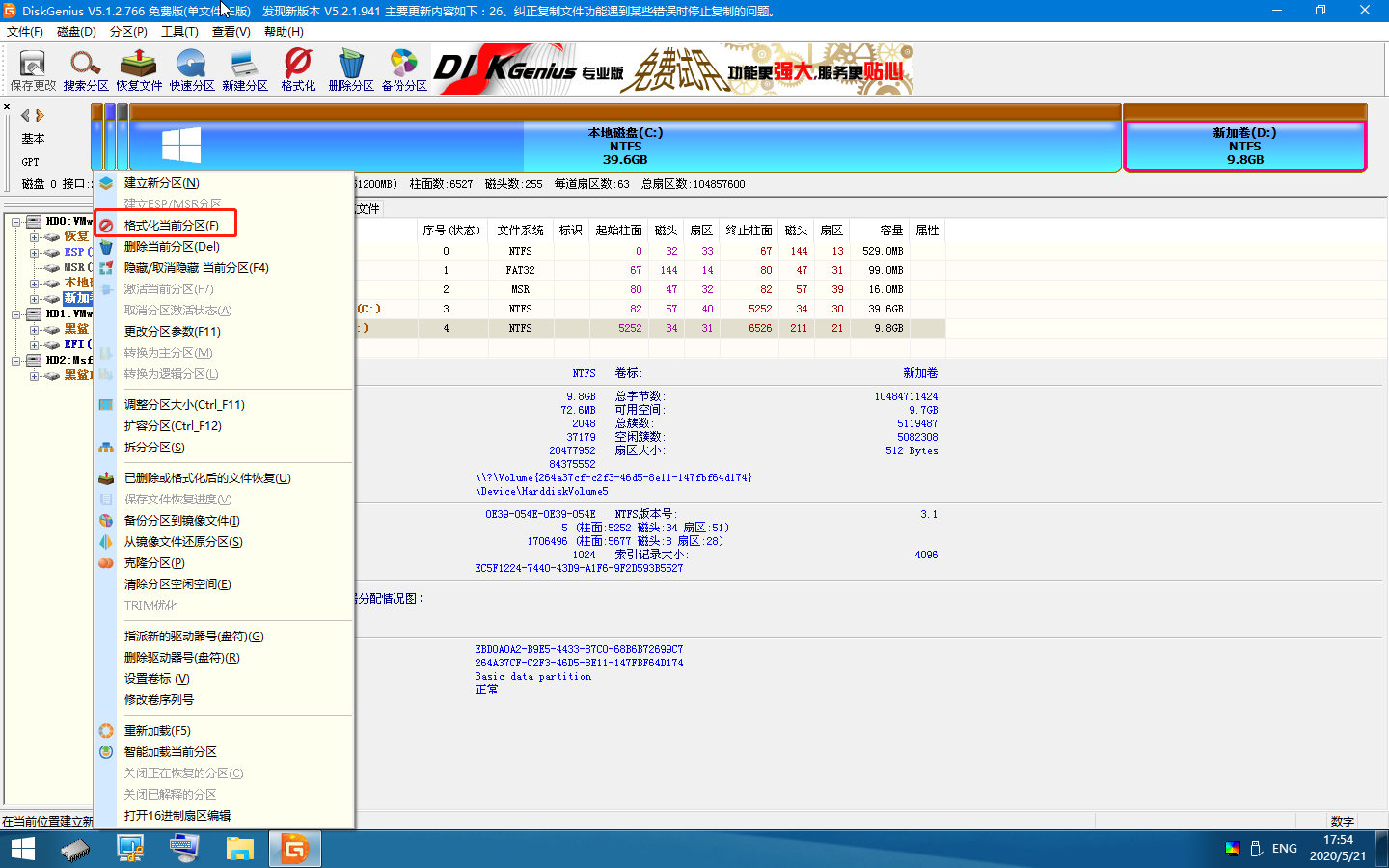
Task: Select 删除当前分区(Del) menu entry
Action: [172, 247]
